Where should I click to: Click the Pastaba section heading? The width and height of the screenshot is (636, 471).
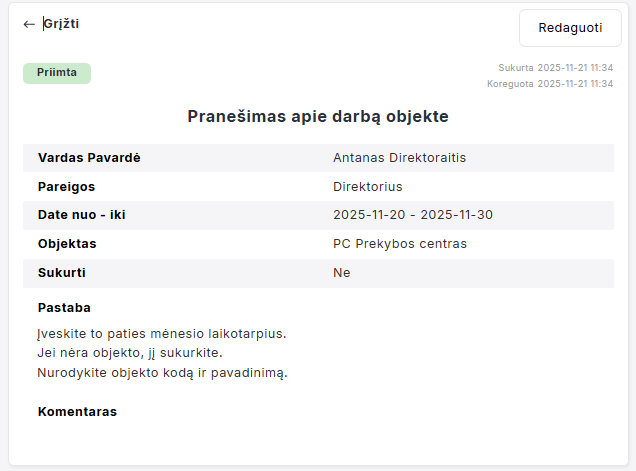(64, 308)
